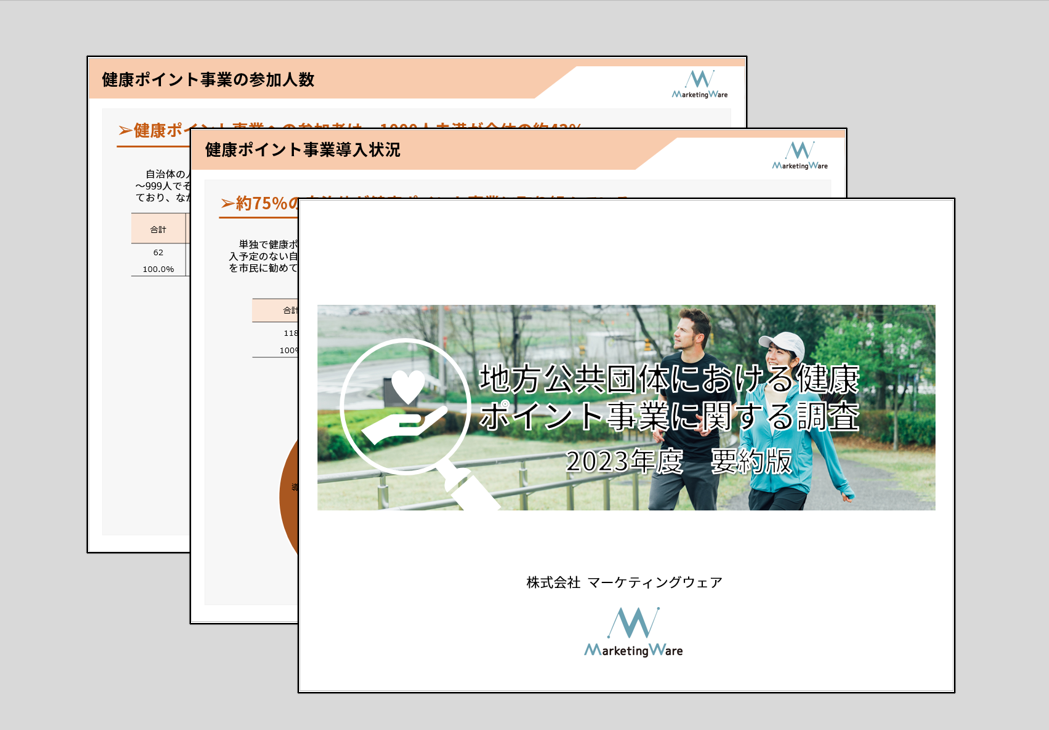Click the orange arrow bullet before 約75% headline
Screen dimensions: 1049x730
[227, 204]
